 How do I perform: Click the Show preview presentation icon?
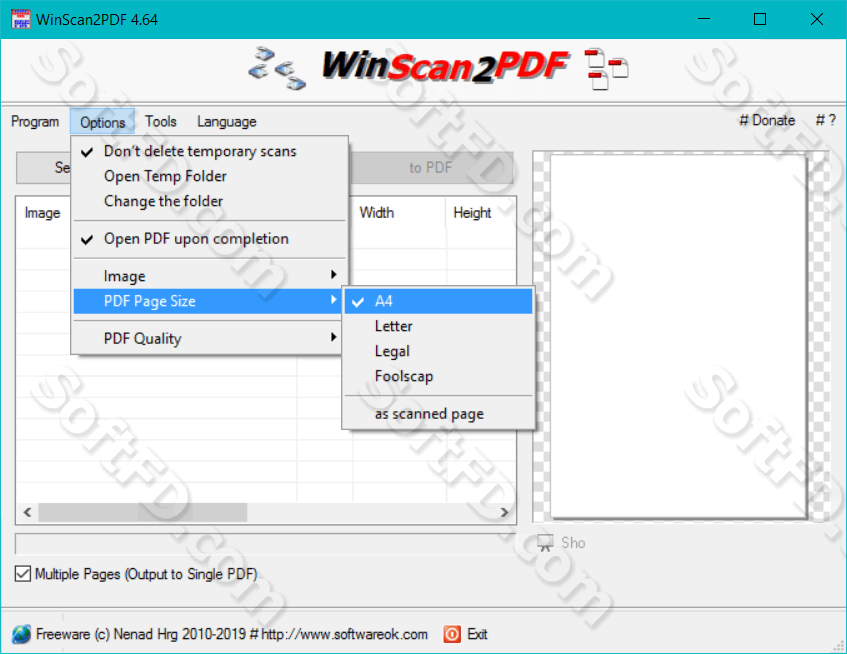pyautogui.click(x=546, y=543)
